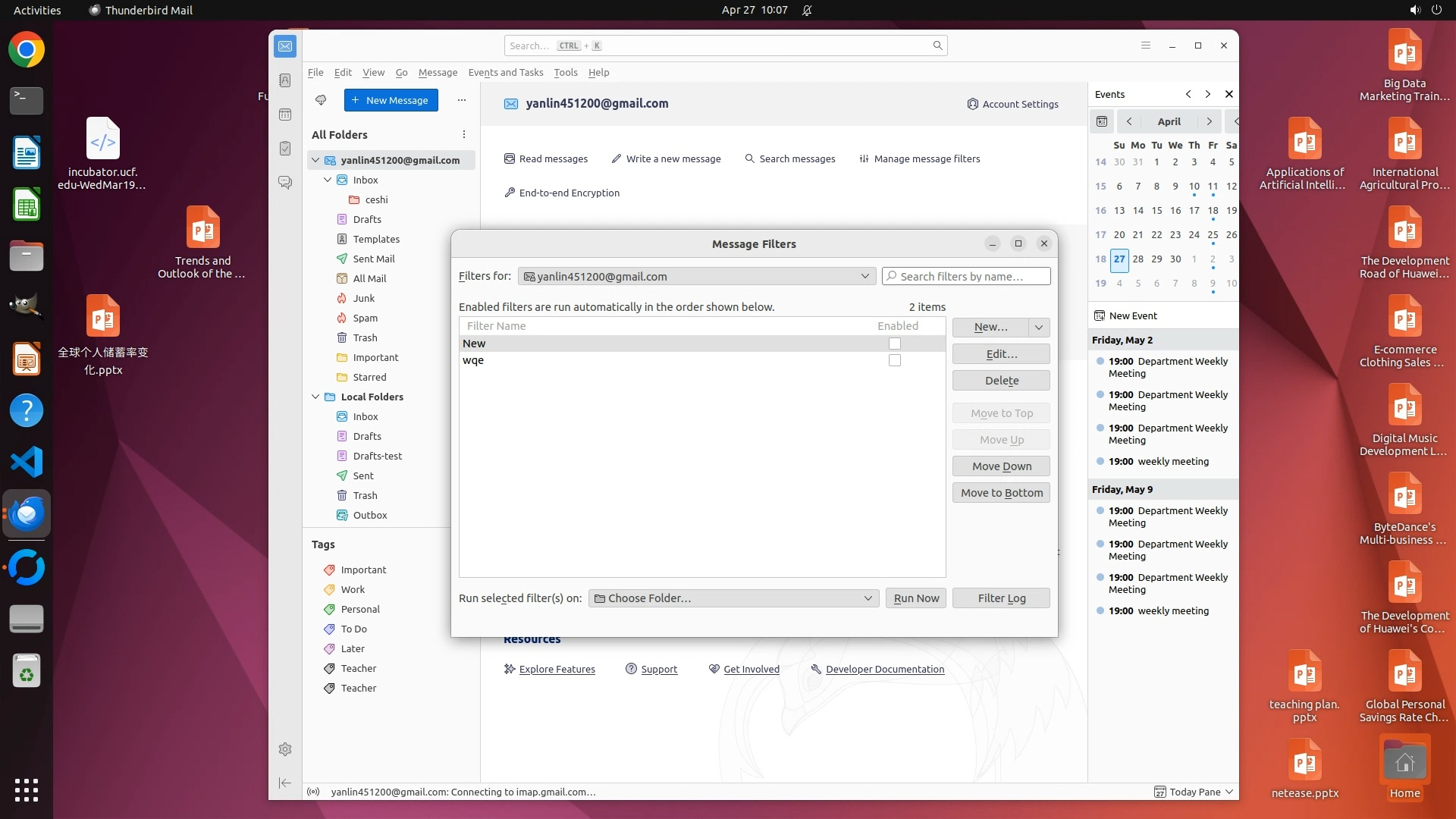1456x819 pixels.
Task: Open the "Filters for" account dropdown
Action: (696, 277)
